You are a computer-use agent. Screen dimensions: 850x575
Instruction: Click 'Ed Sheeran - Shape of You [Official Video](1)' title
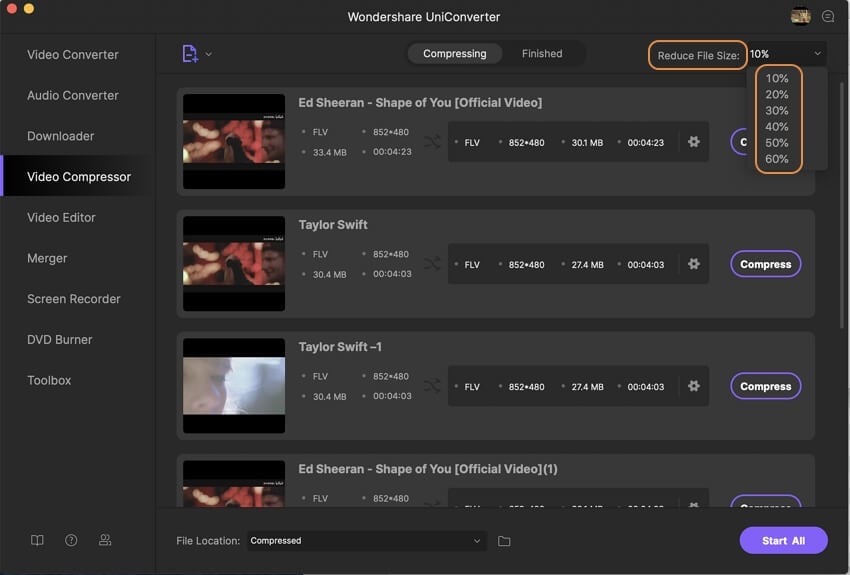click(x=428, y=469)
